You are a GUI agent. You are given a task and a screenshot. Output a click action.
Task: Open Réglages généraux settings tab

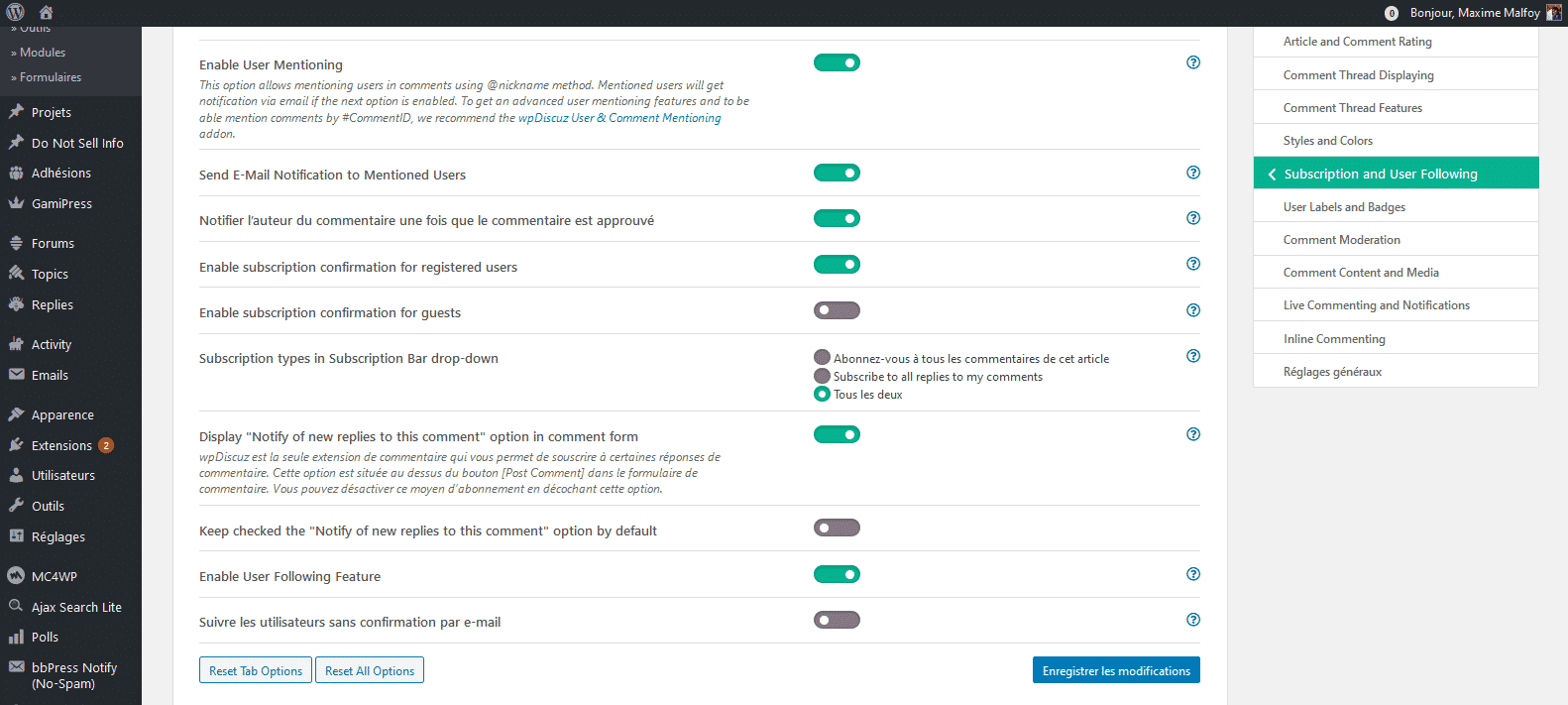(x=1396, y=371)
